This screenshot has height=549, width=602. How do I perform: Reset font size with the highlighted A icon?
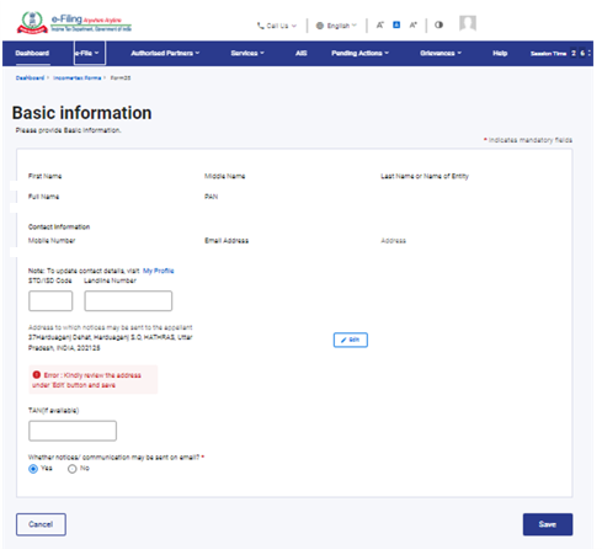click(x=396, y=25)
